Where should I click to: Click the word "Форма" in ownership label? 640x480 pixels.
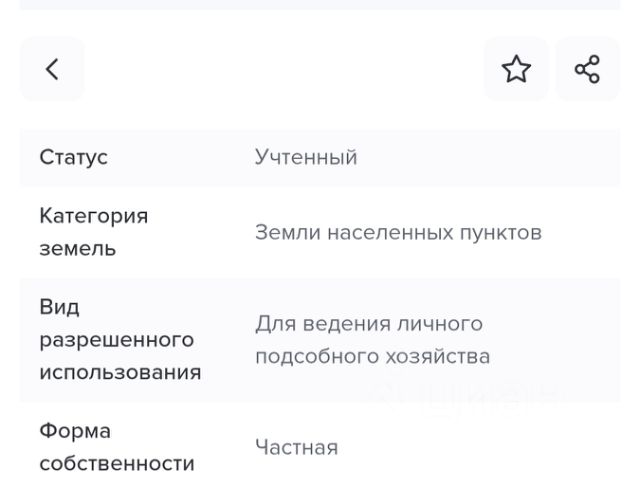pyautogui.click(x=75, y=431)
